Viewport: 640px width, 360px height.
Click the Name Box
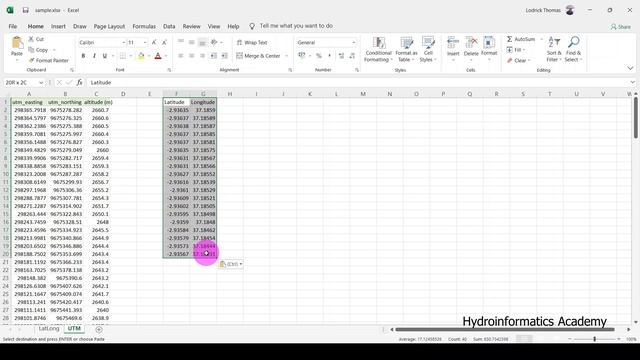coord(24,82)
